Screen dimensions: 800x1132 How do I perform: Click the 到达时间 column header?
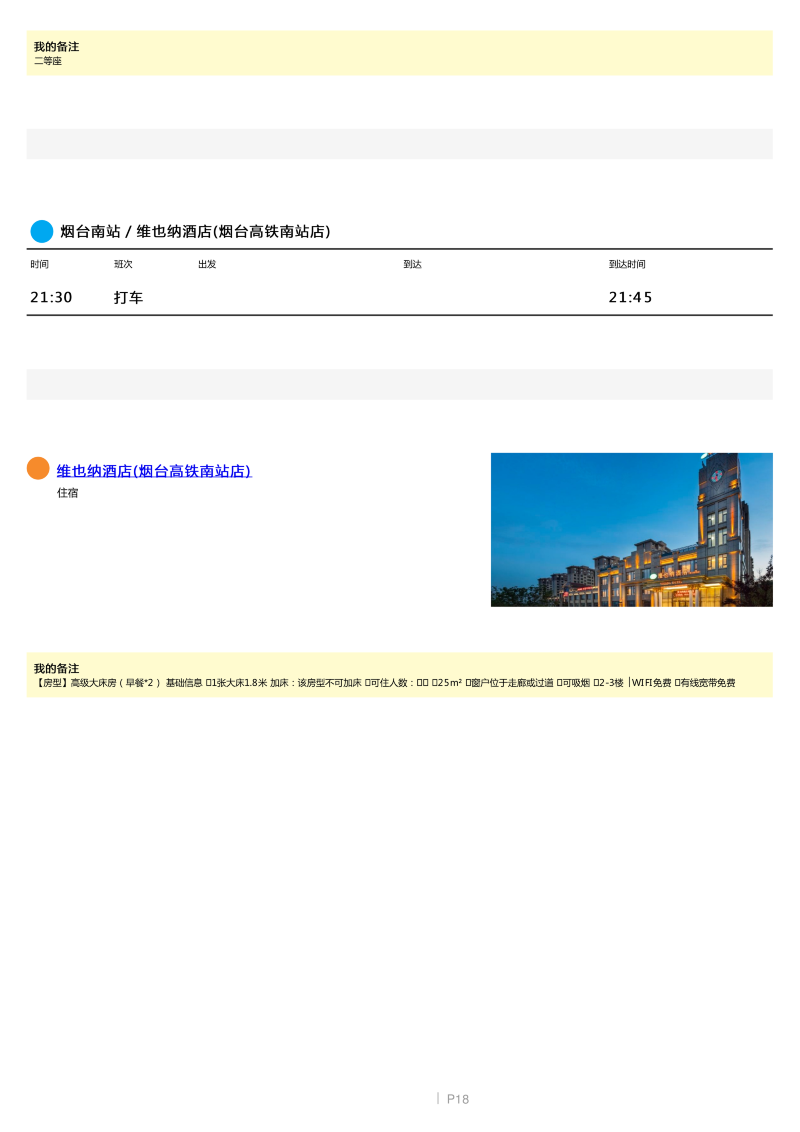(x=627, y=264)
